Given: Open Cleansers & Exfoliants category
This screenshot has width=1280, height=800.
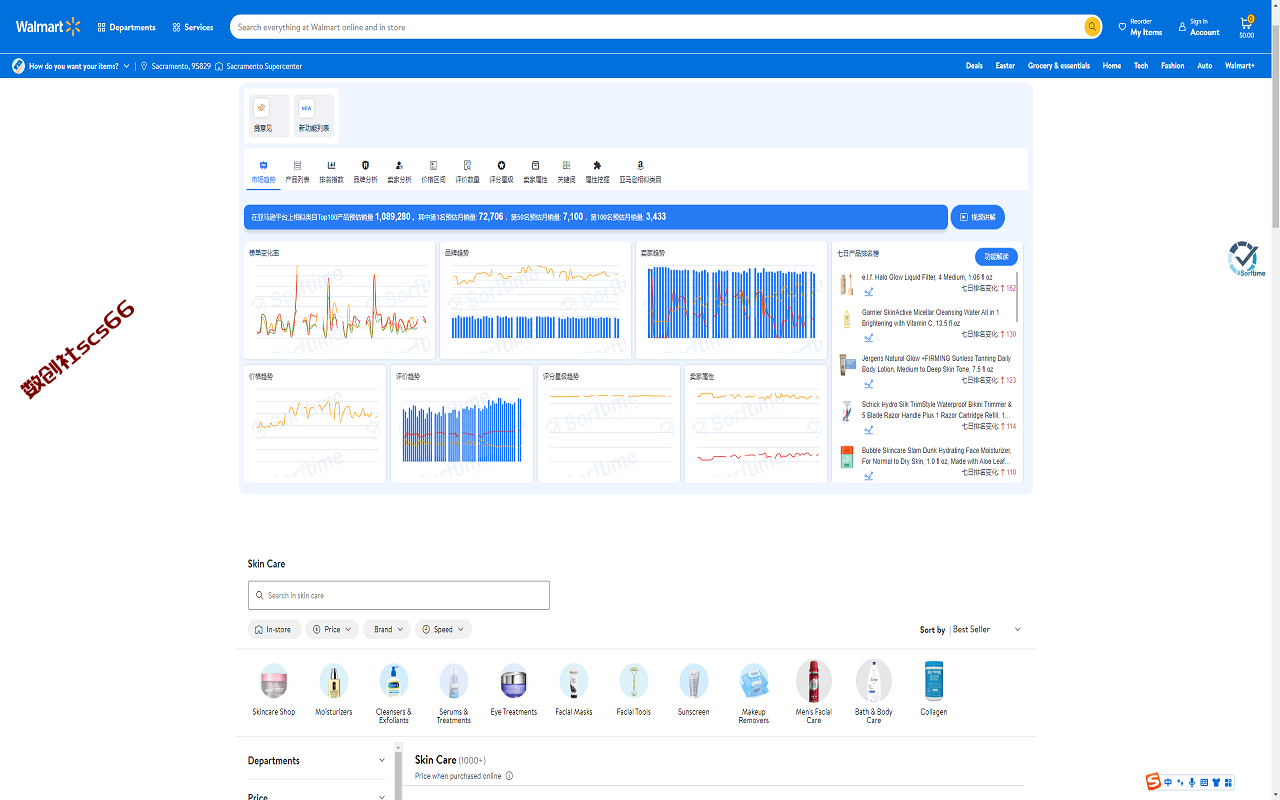Looking at the screenshot, I should coord(393,693).
